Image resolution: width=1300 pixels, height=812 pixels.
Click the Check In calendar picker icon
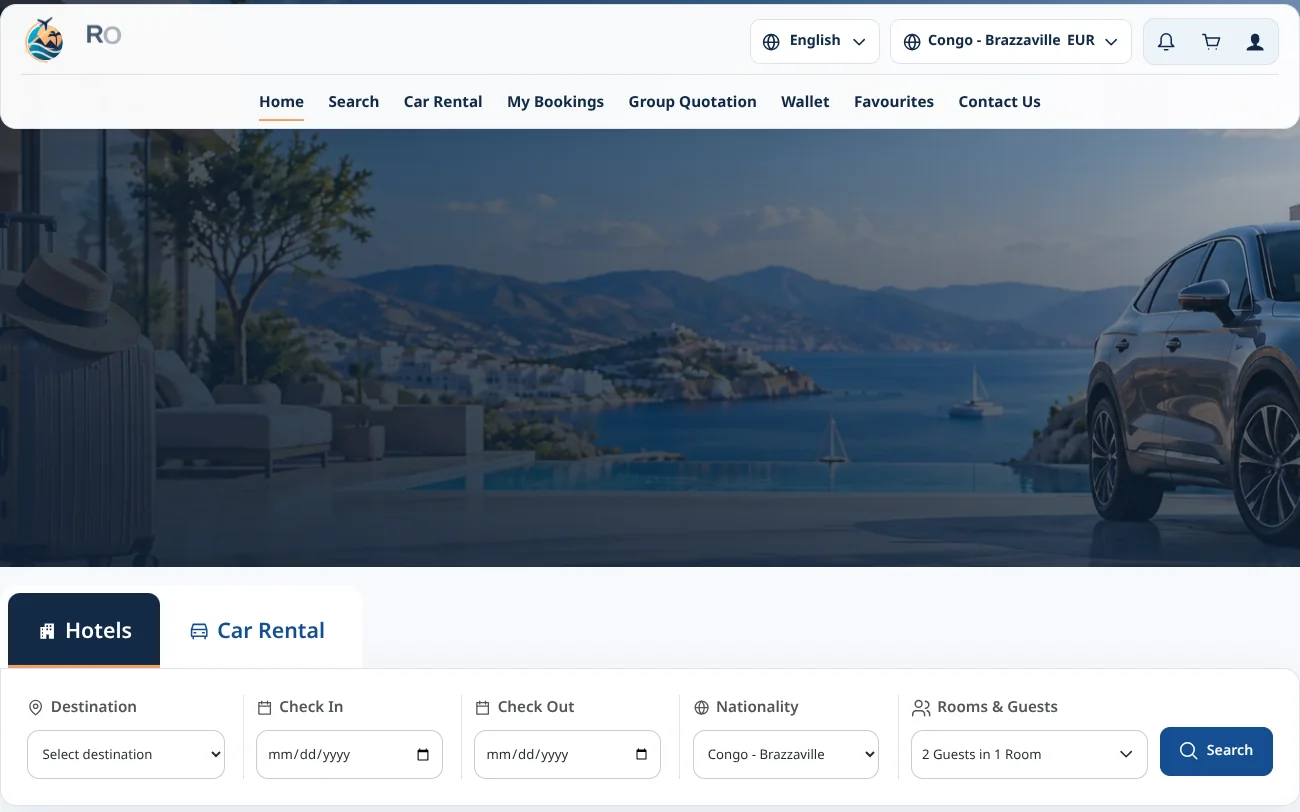click(423, 755)
